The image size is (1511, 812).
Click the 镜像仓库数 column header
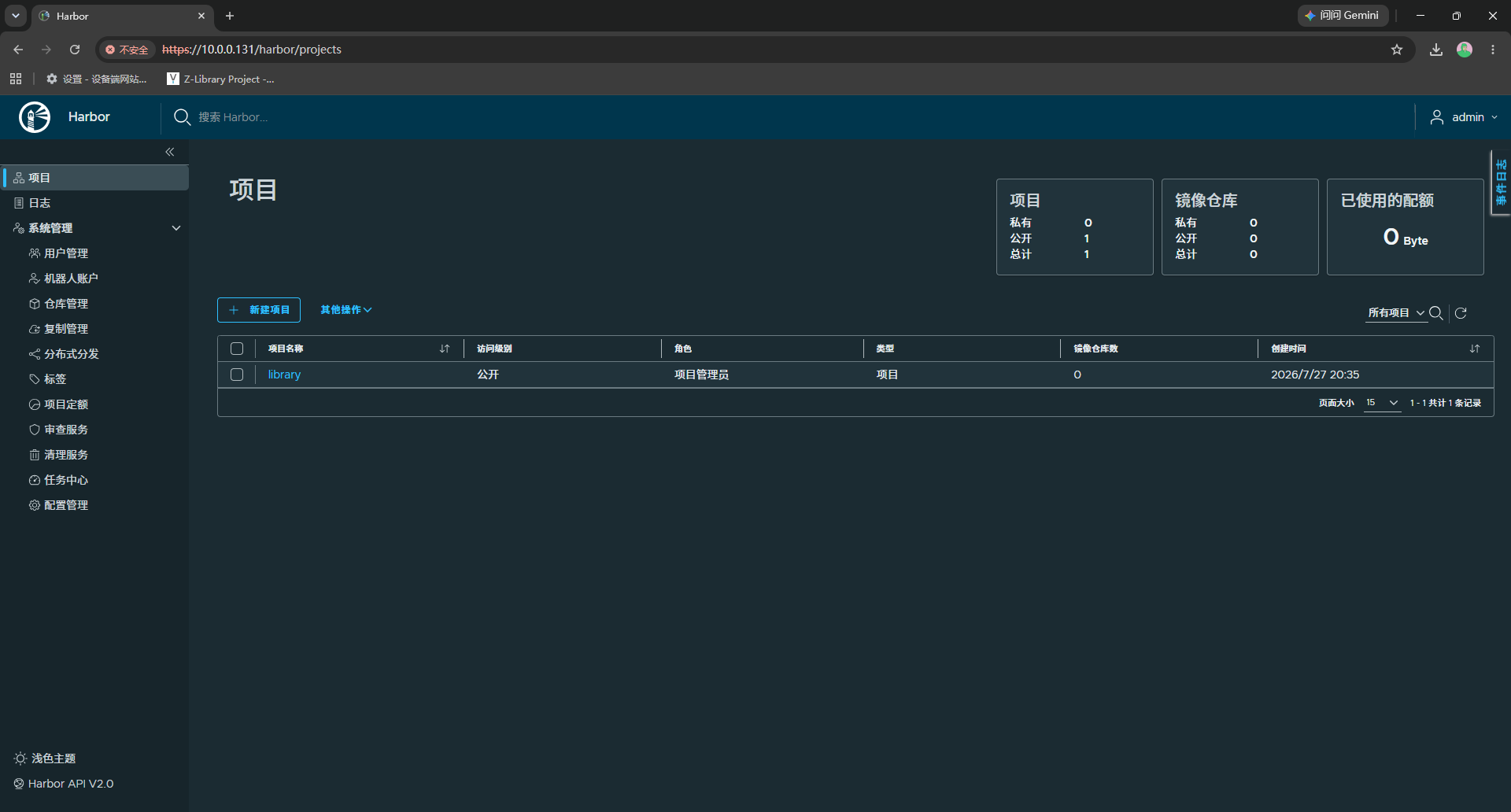(x=1095, y=349)
